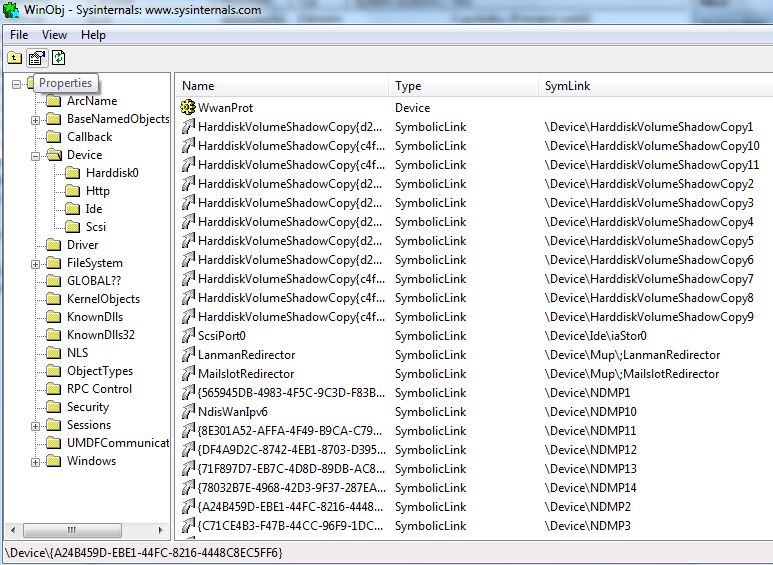This screenshot has width=773, height=565.
Task: Click tree pane scrollbar right arrow
Action: (x=161, y=530)
